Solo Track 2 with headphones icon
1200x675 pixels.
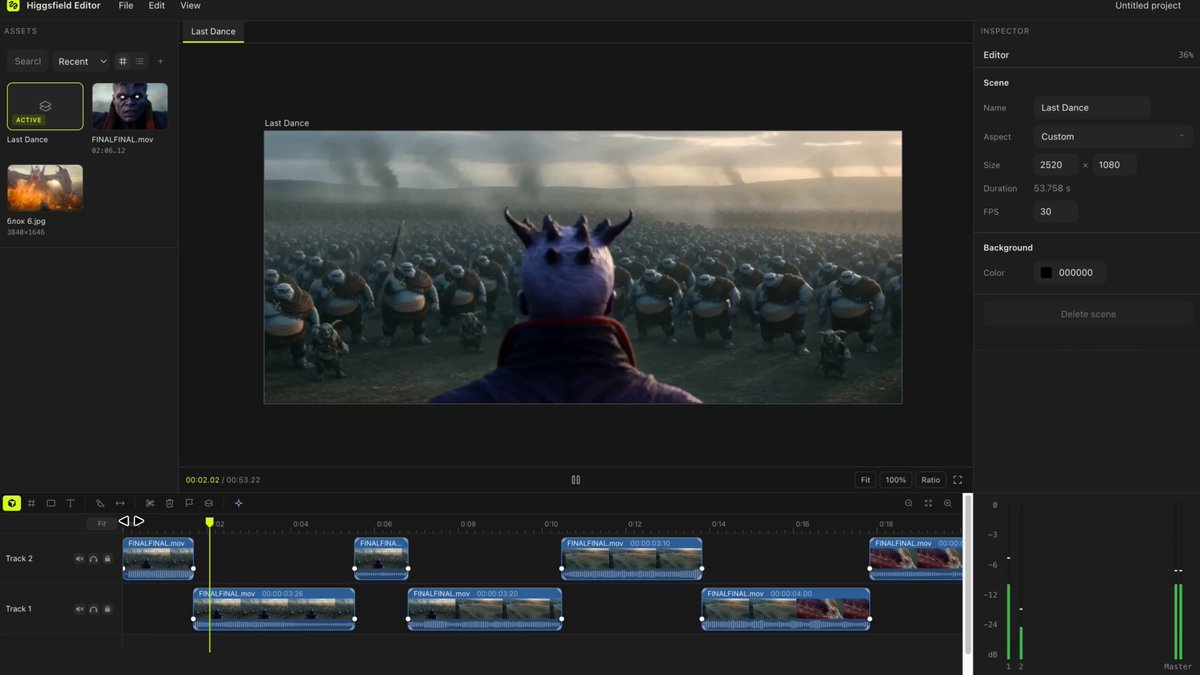(93, 559)
